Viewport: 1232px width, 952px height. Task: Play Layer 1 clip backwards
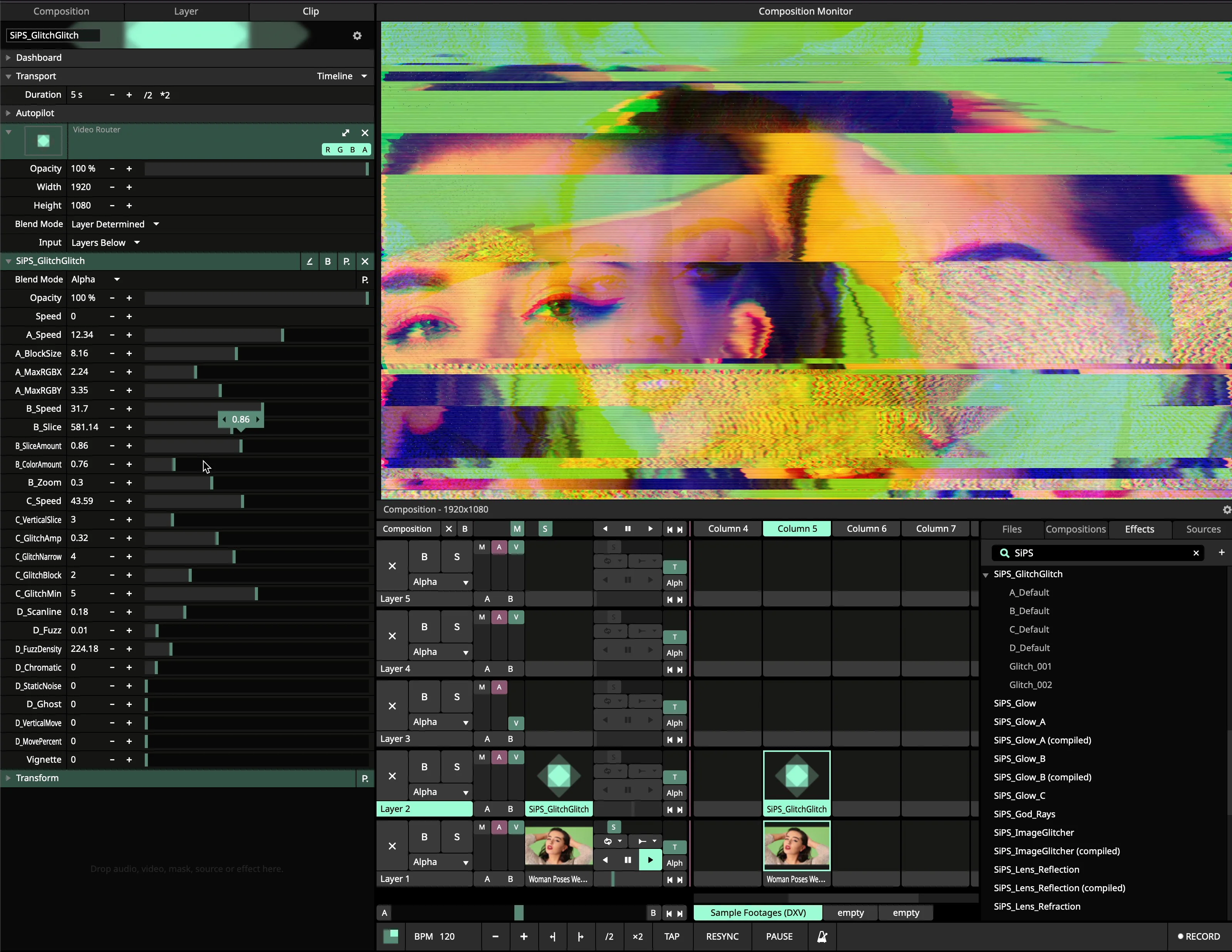(605, 860)
